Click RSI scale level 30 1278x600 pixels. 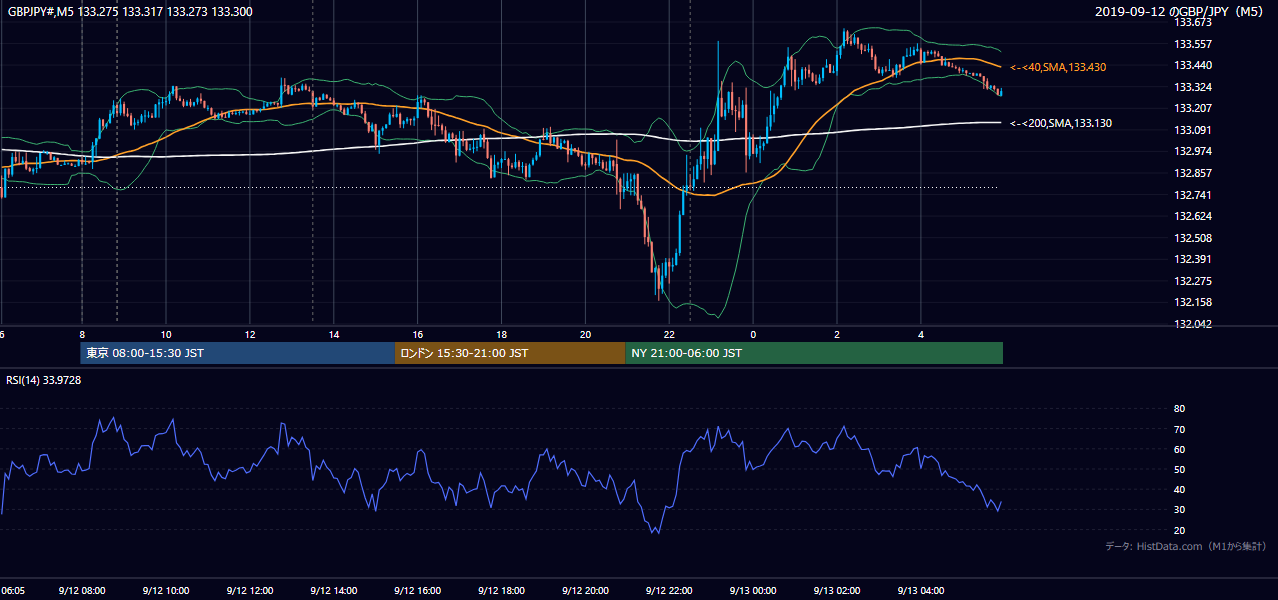pos(1179,510)
